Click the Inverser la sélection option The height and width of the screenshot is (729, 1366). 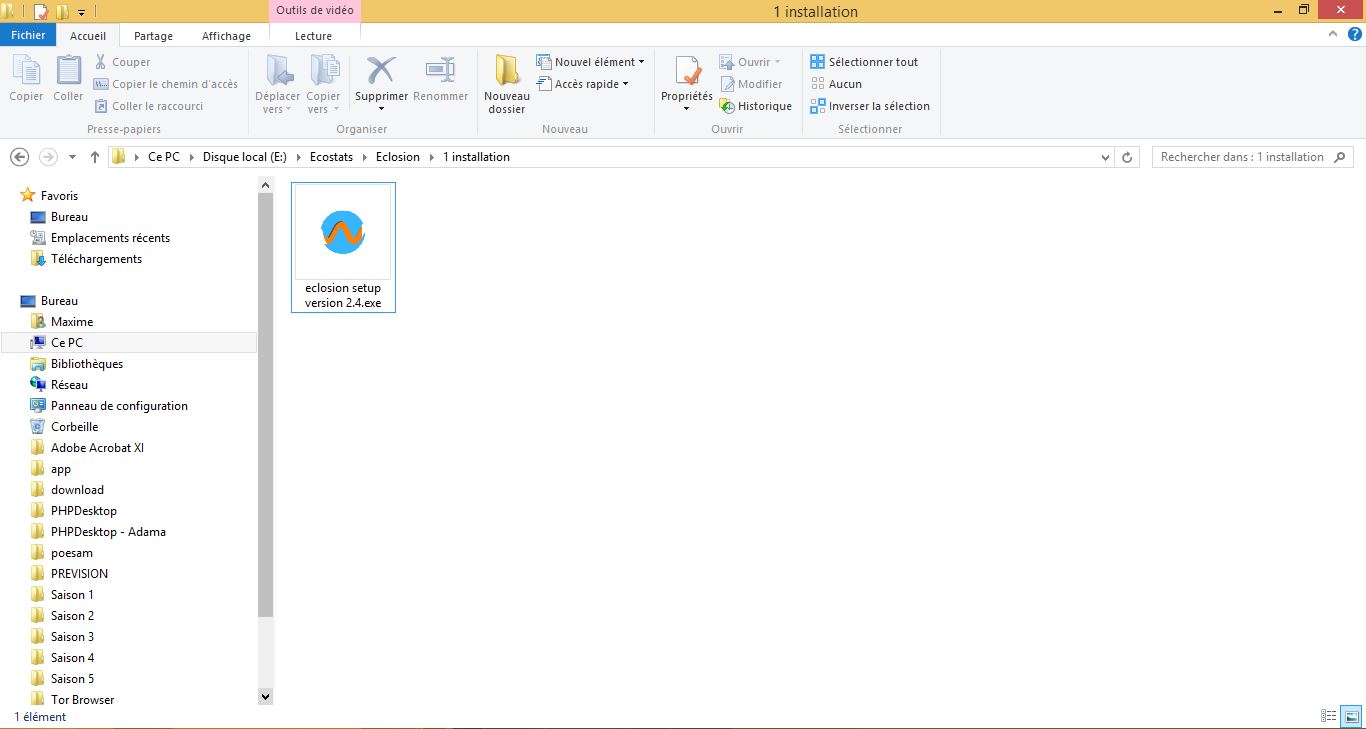click(871, 106)
